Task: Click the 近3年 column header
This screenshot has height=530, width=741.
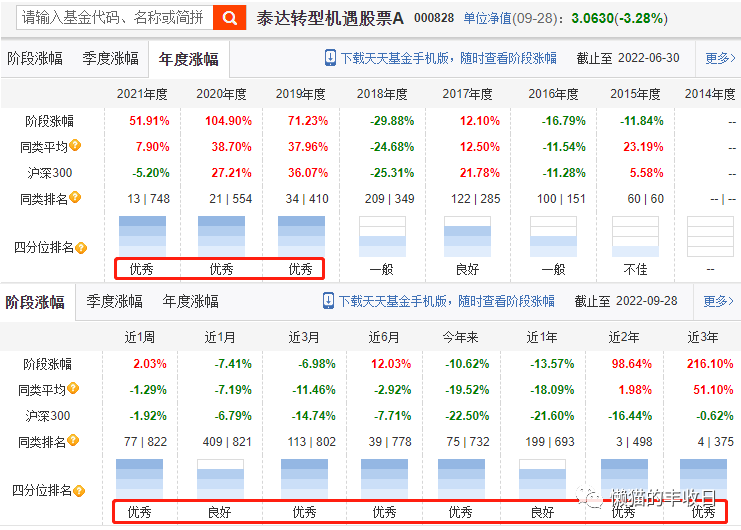Action: tap(703, 337)
